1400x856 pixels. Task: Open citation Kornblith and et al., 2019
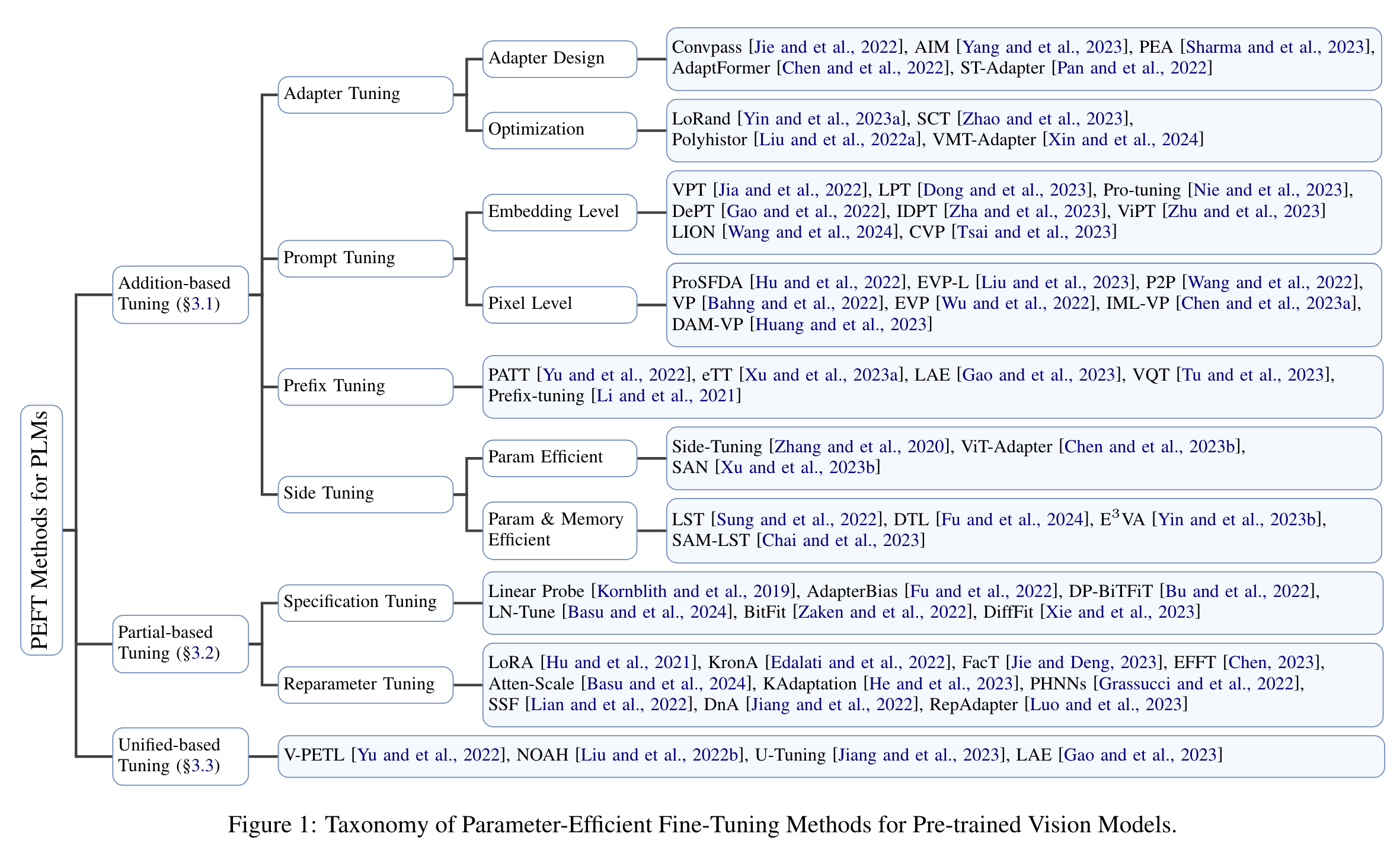(693, 592)
